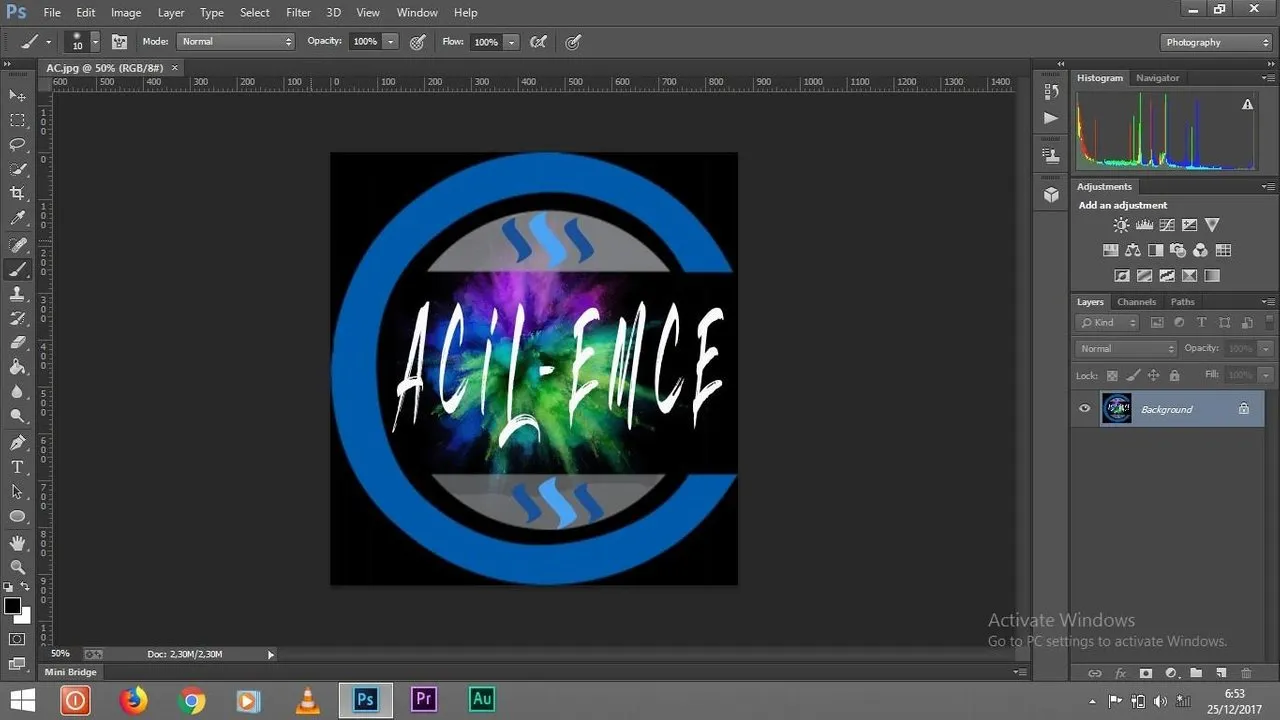Add a Brightness/Contrast adjustment
The width and height of the screenshot is (1280, 720).
pos(1121,225)
